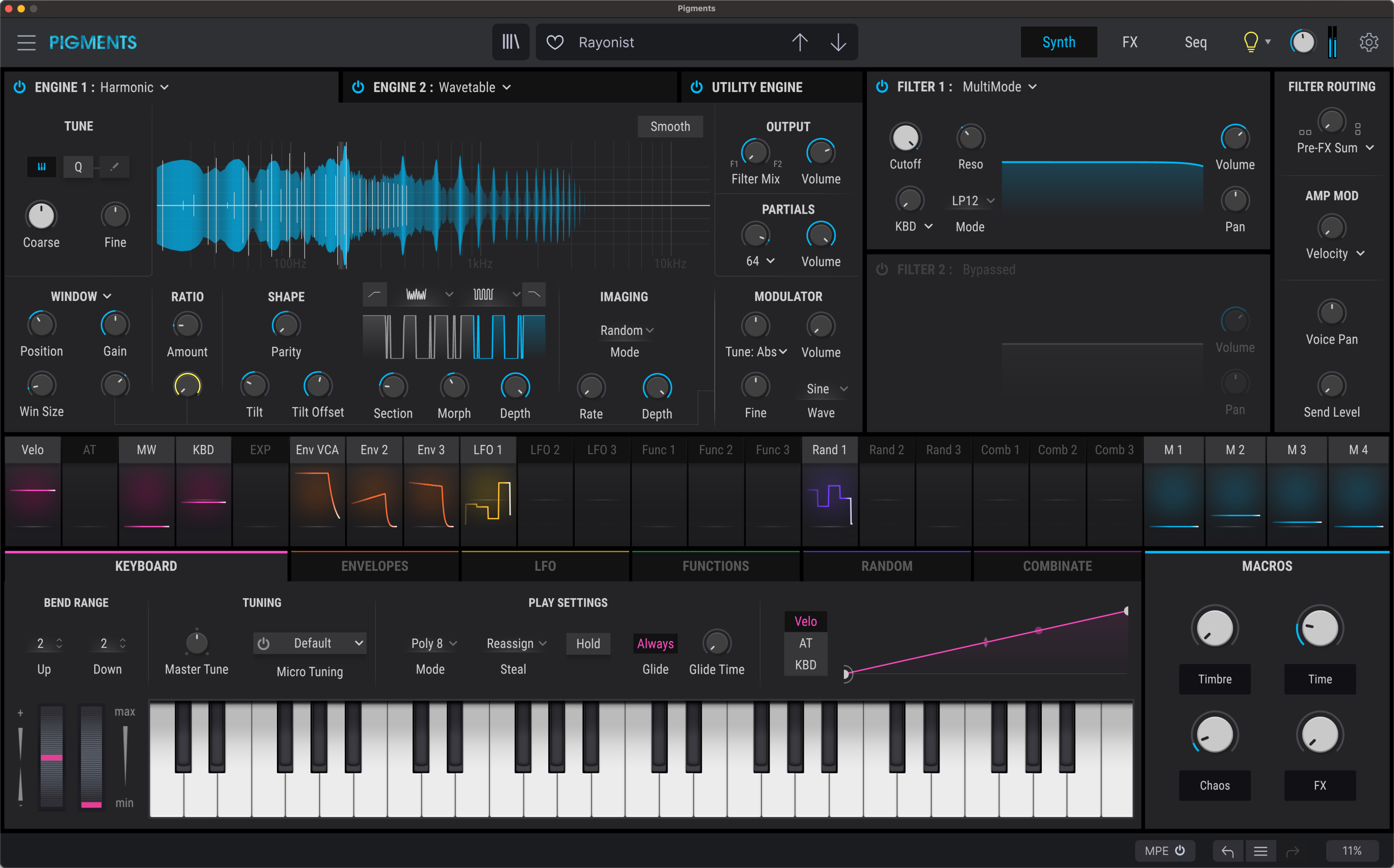Favorite the Rayonist preset with the heart icon

[555, 42]
